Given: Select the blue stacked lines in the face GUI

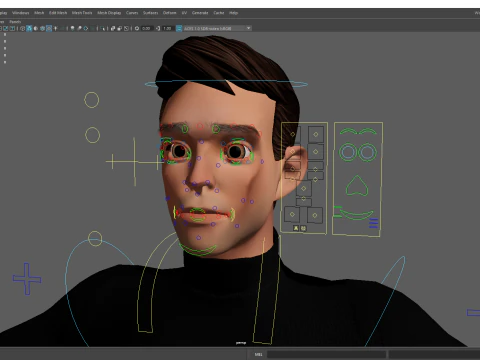Looking at the screenshot, I should pos(374,223).
